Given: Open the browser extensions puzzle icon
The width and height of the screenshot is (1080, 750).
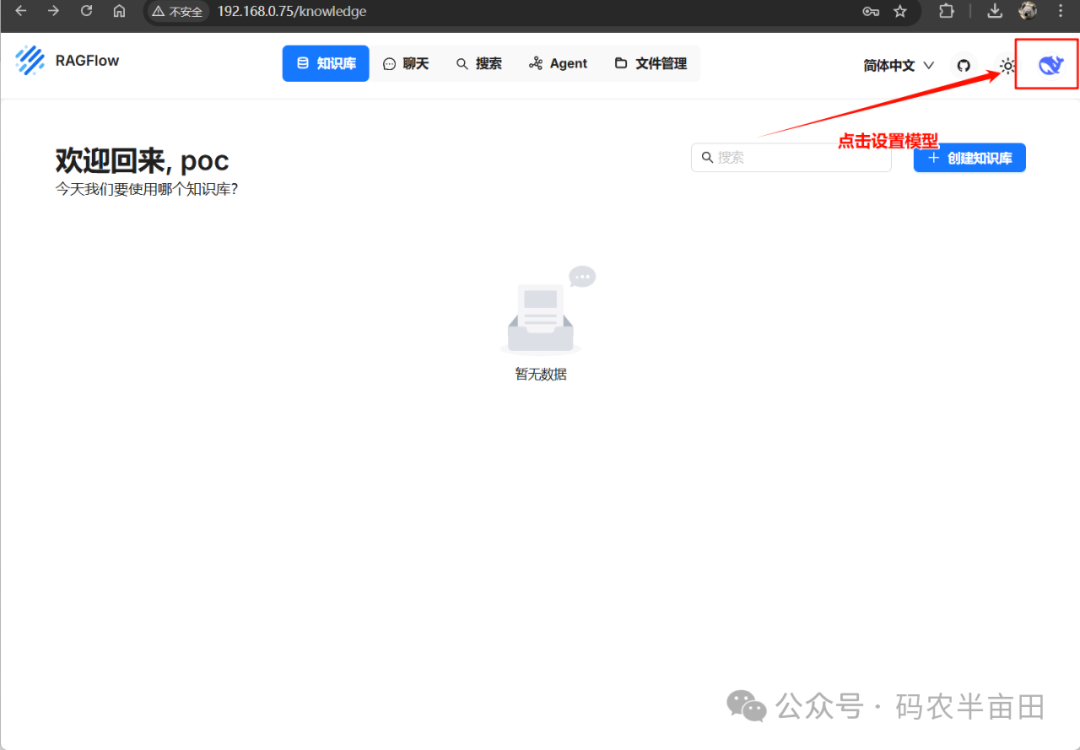Looking at the screenshot, I should pyautogui.click(x=946, y=11).
